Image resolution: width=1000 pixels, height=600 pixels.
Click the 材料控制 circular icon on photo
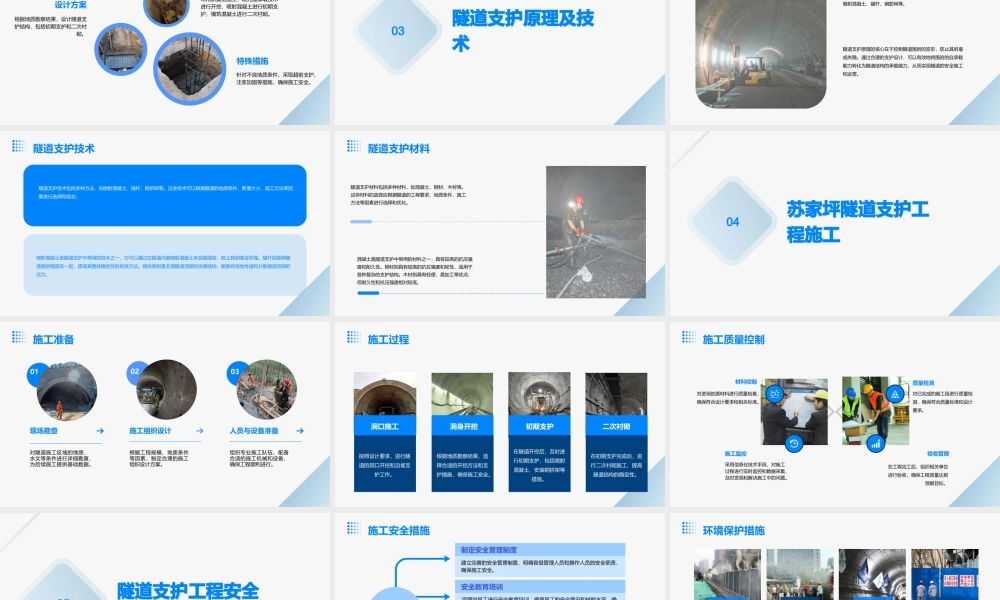(775, 394)
